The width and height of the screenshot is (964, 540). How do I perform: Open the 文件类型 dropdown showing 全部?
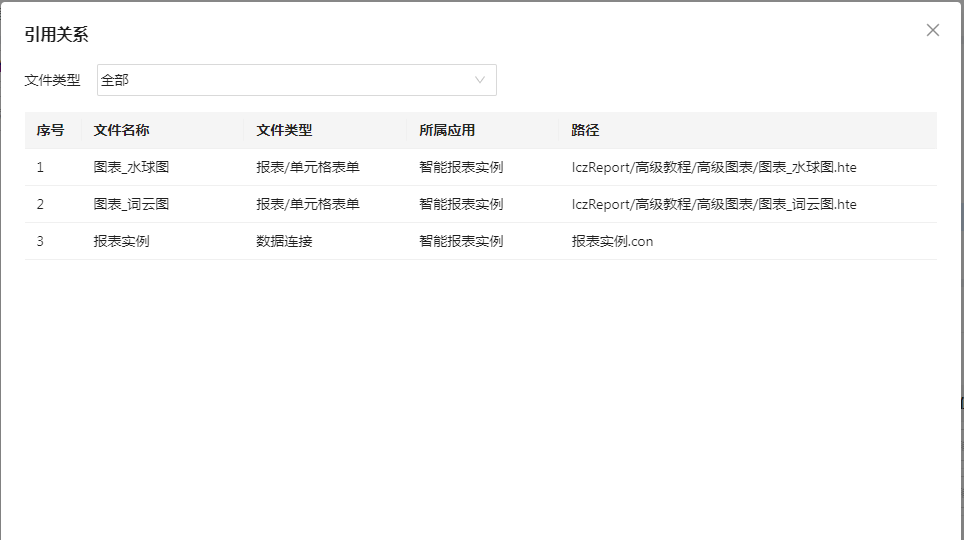point(285,80)
